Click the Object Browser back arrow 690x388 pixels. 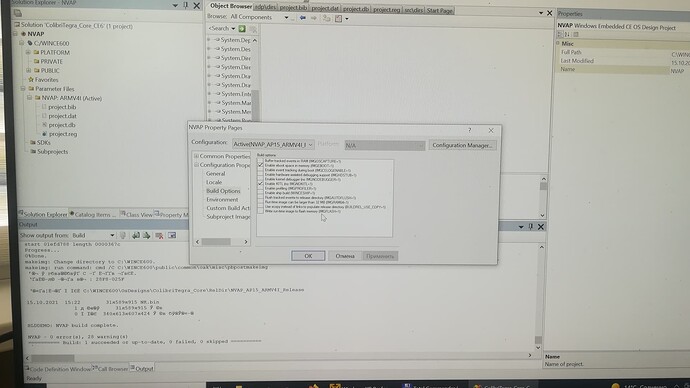pyautogui.click(x=303, y=18)
